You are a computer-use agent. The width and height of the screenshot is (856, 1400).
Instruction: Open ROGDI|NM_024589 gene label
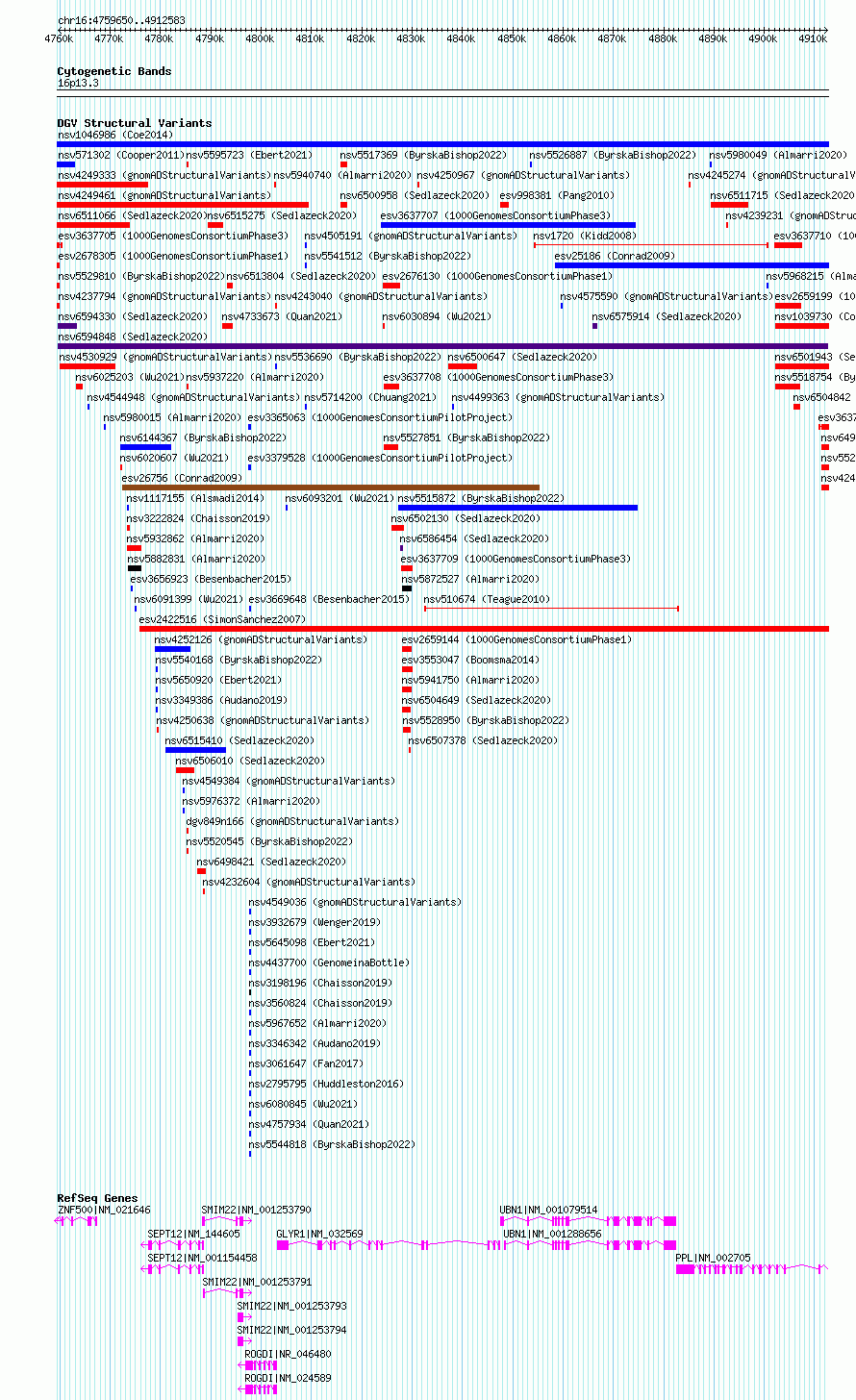[x=288, y=1379]
